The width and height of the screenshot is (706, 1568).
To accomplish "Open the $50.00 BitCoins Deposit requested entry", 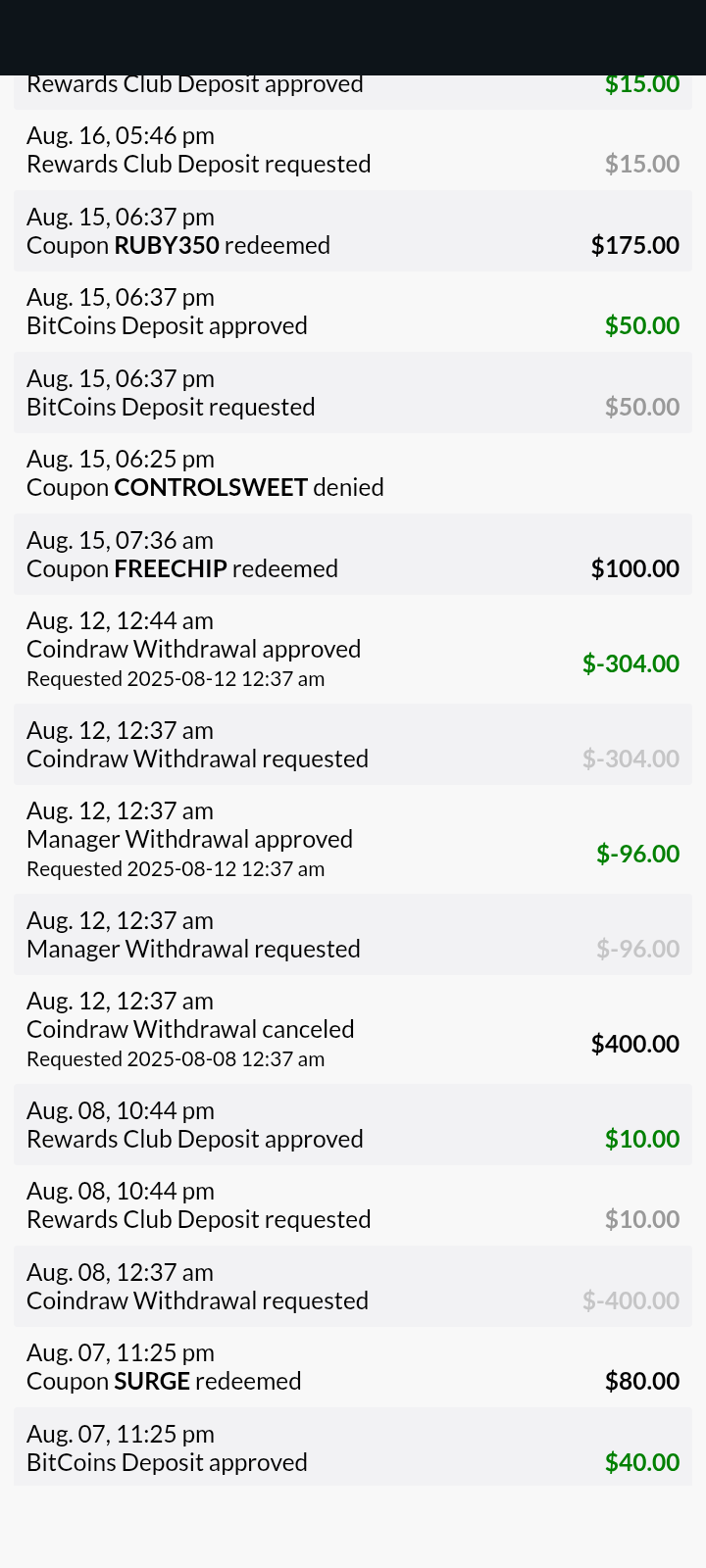I will click(353, 393).
